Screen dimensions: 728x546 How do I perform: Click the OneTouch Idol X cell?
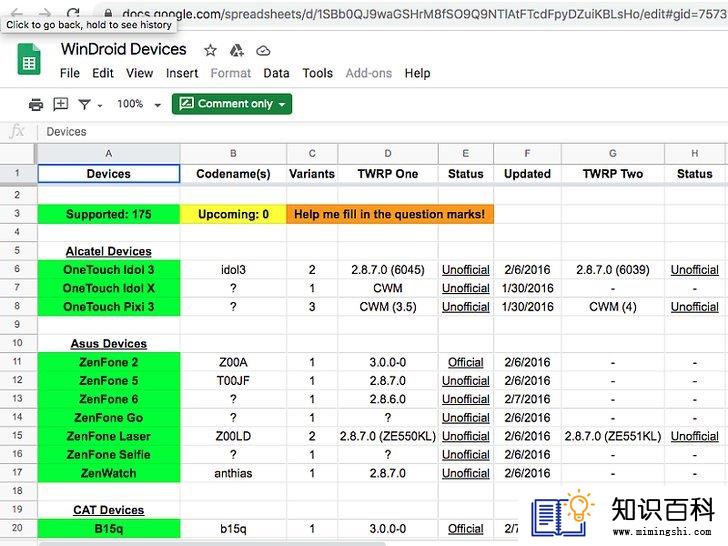[109, 288]
